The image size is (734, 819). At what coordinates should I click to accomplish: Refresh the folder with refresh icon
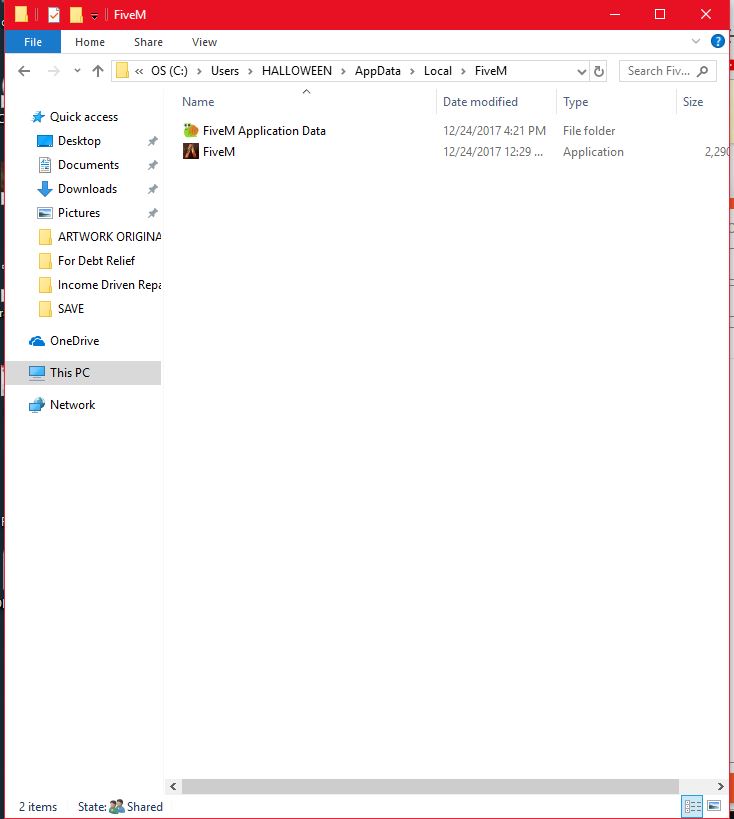click(599, 71)
